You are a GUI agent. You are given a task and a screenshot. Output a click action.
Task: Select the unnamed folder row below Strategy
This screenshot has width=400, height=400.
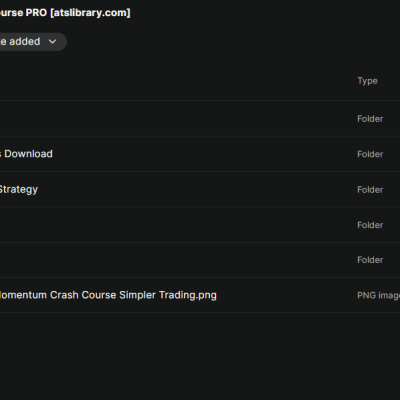(x=200, y=225)
